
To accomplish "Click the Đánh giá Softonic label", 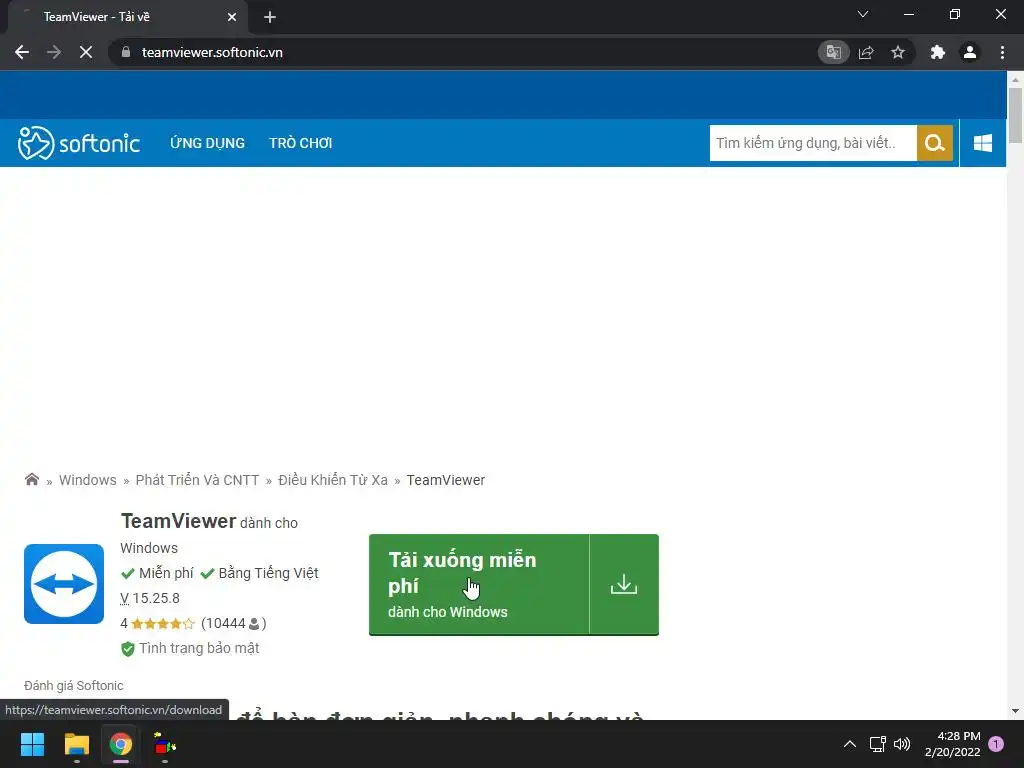I will (74, 686).
